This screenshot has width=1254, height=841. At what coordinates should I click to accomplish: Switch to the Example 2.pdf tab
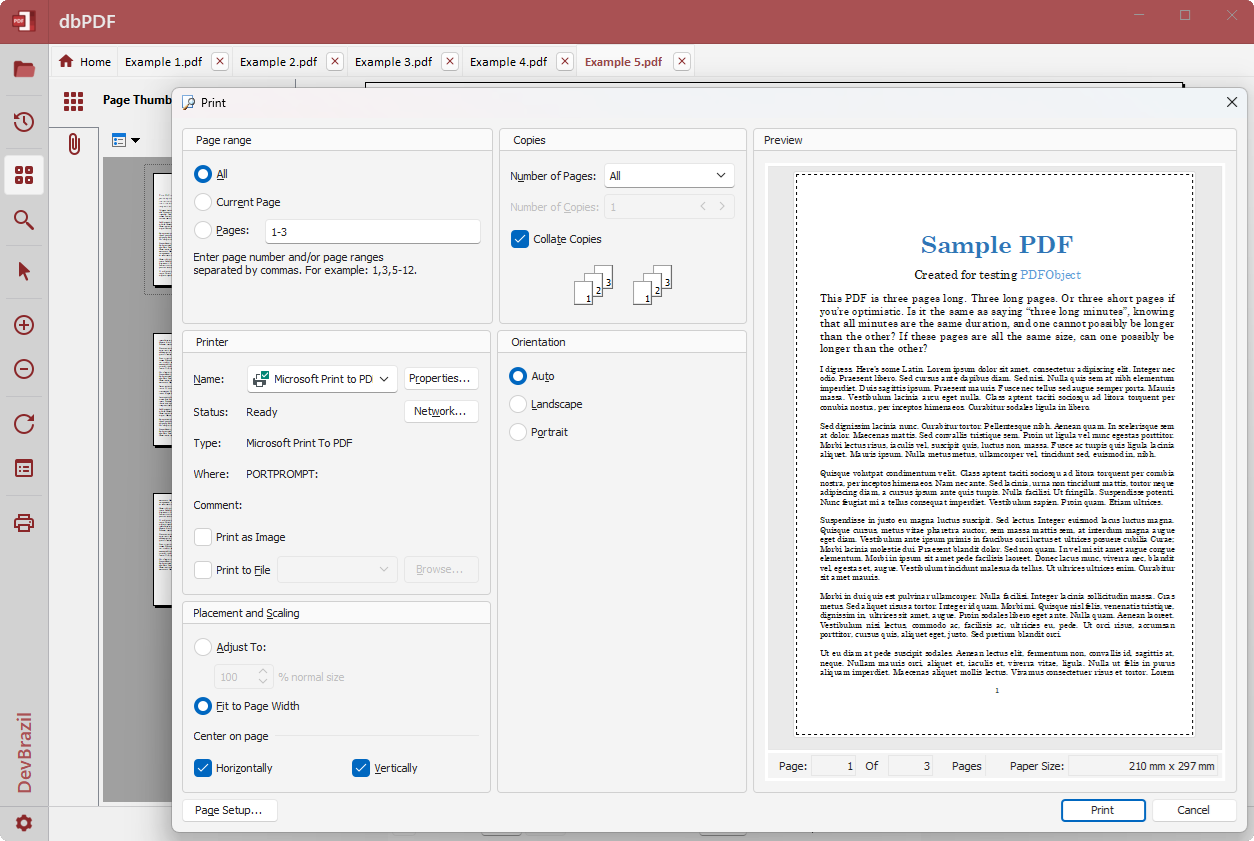pyautogui.click(x=278, y=61)
